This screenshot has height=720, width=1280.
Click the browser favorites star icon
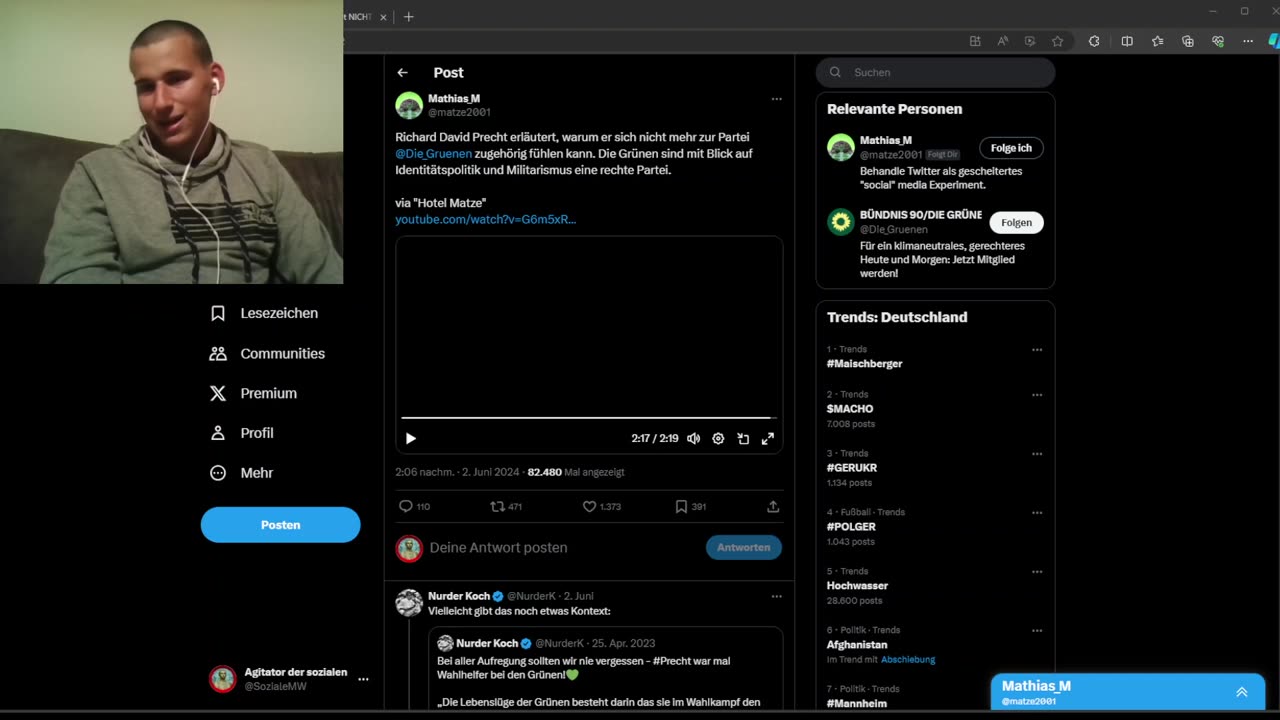coord(1057,41)
